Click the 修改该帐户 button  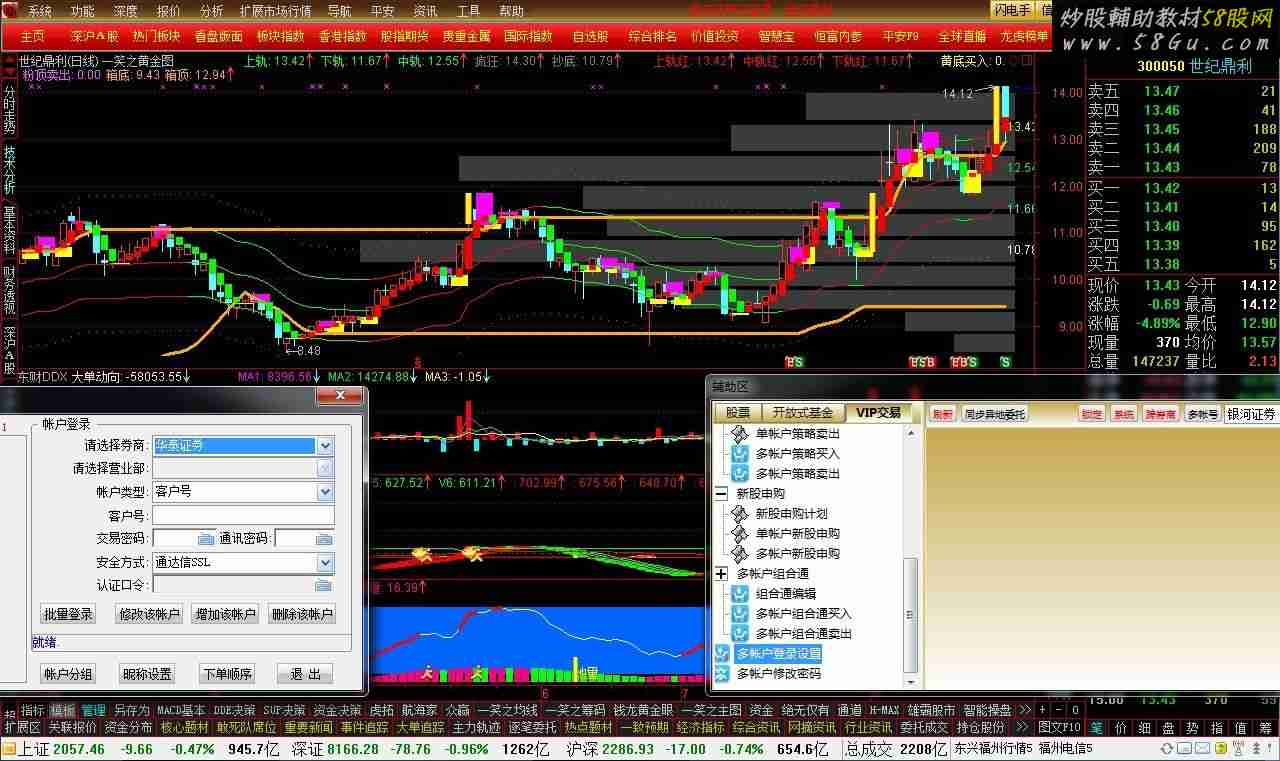point(149,614)
